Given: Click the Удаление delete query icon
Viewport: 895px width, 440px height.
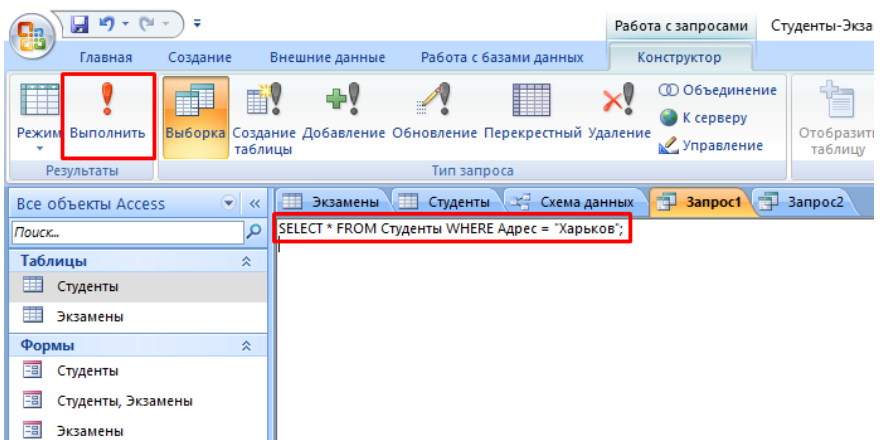Looking at the screenshot, I should click(x=619, y=114).
